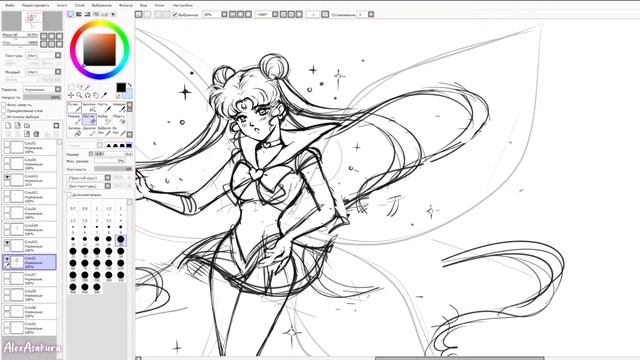
Task: Select the rectangular selection tool
Action: (71, 87)
